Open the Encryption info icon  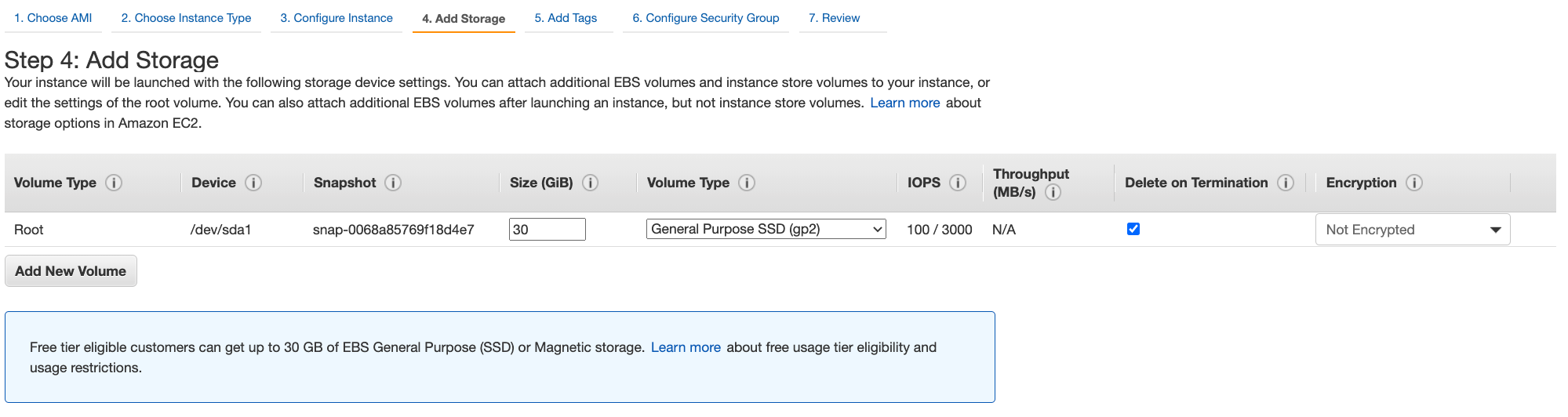click(1413, 183)
